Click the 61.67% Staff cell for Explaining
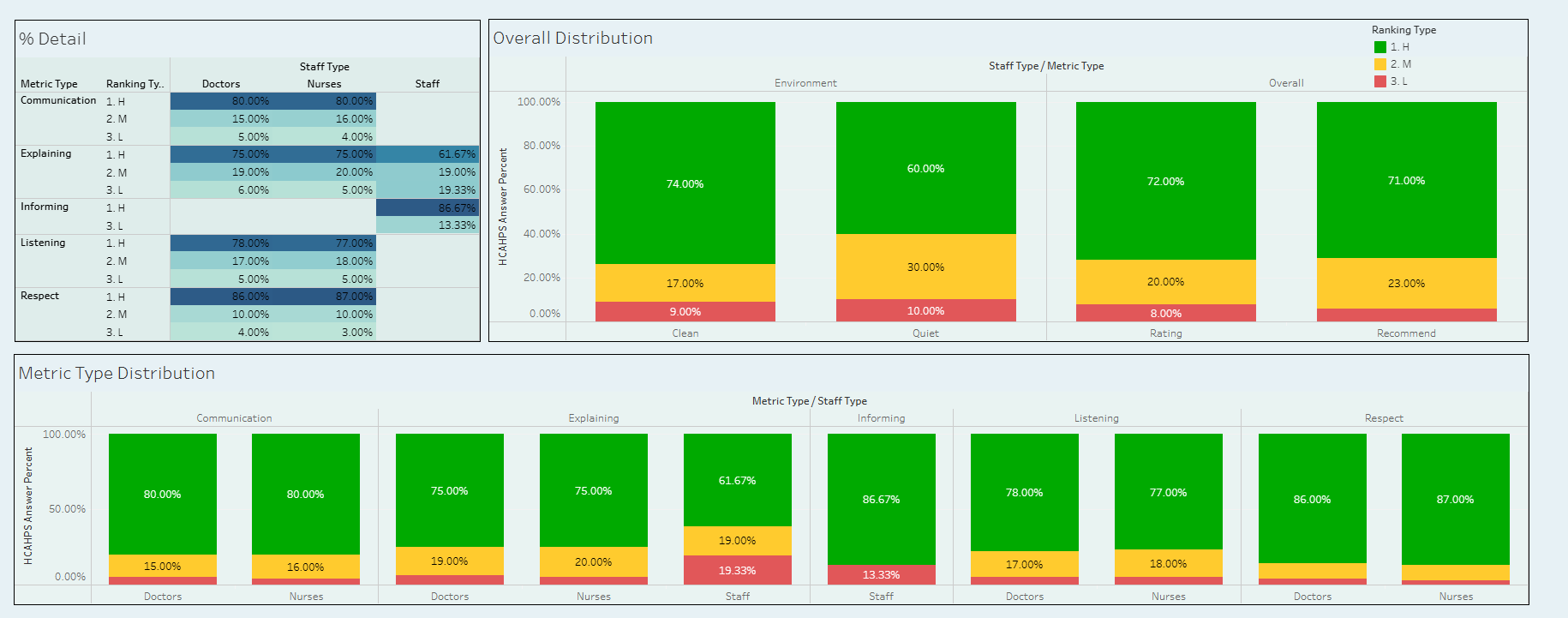Screen dimensions: 1568x618 point(428,154)
